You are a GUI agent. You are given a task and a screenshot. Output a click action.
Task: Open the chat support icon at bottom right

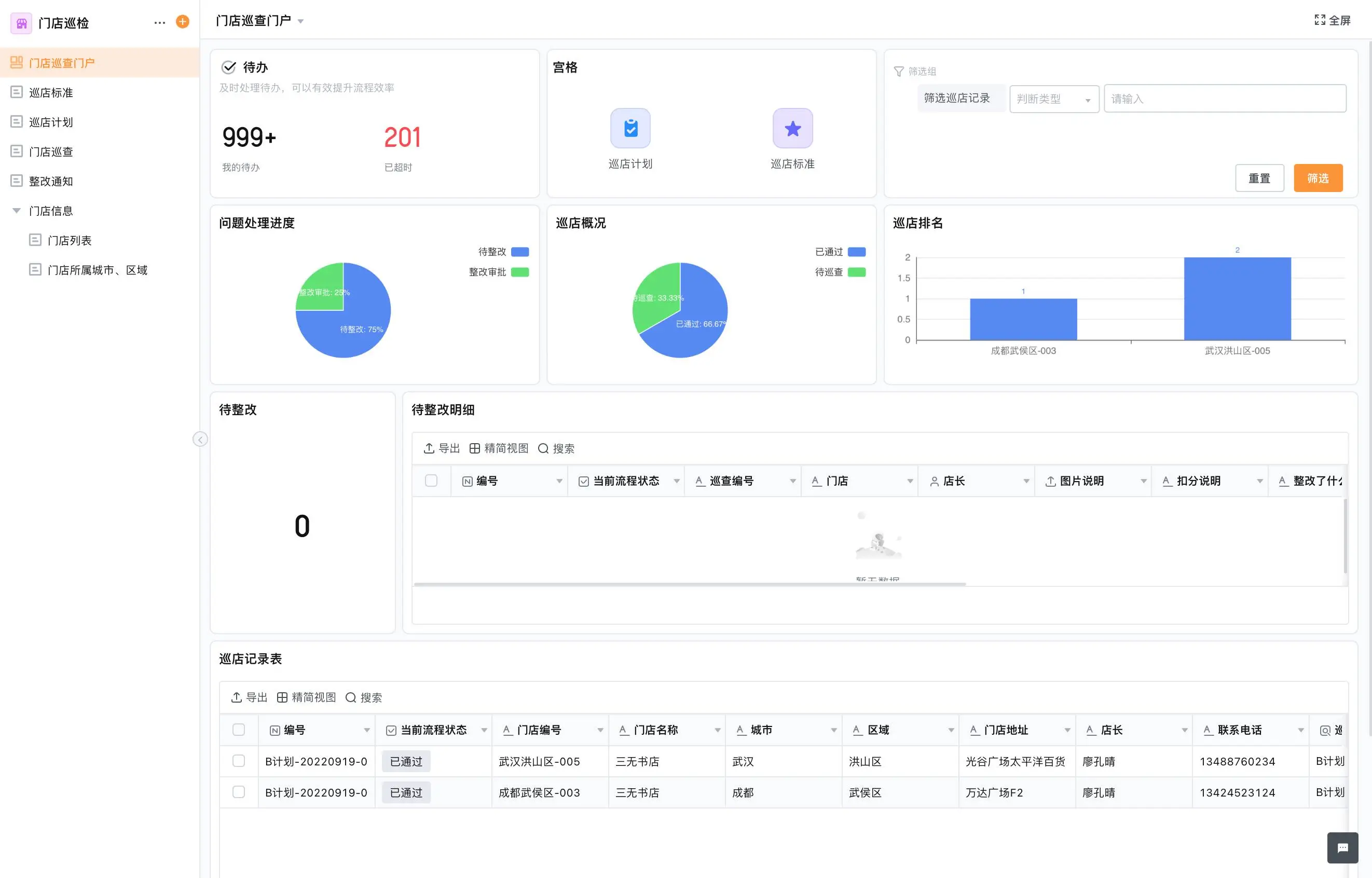tap(1342, 848)
